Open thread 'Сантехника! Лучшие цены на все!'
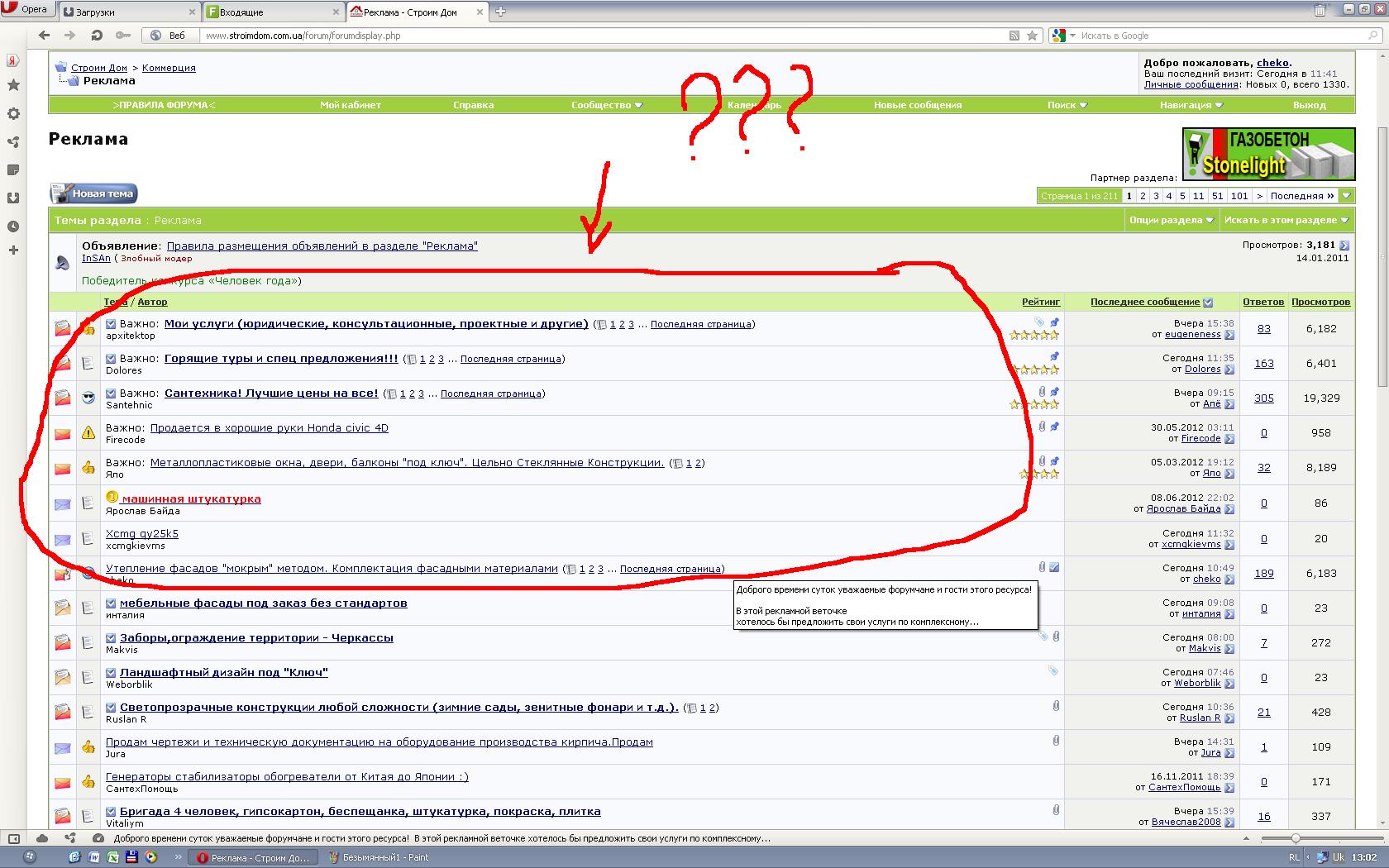The width and height of the screenshot is (1389, 868). (271, 393)
